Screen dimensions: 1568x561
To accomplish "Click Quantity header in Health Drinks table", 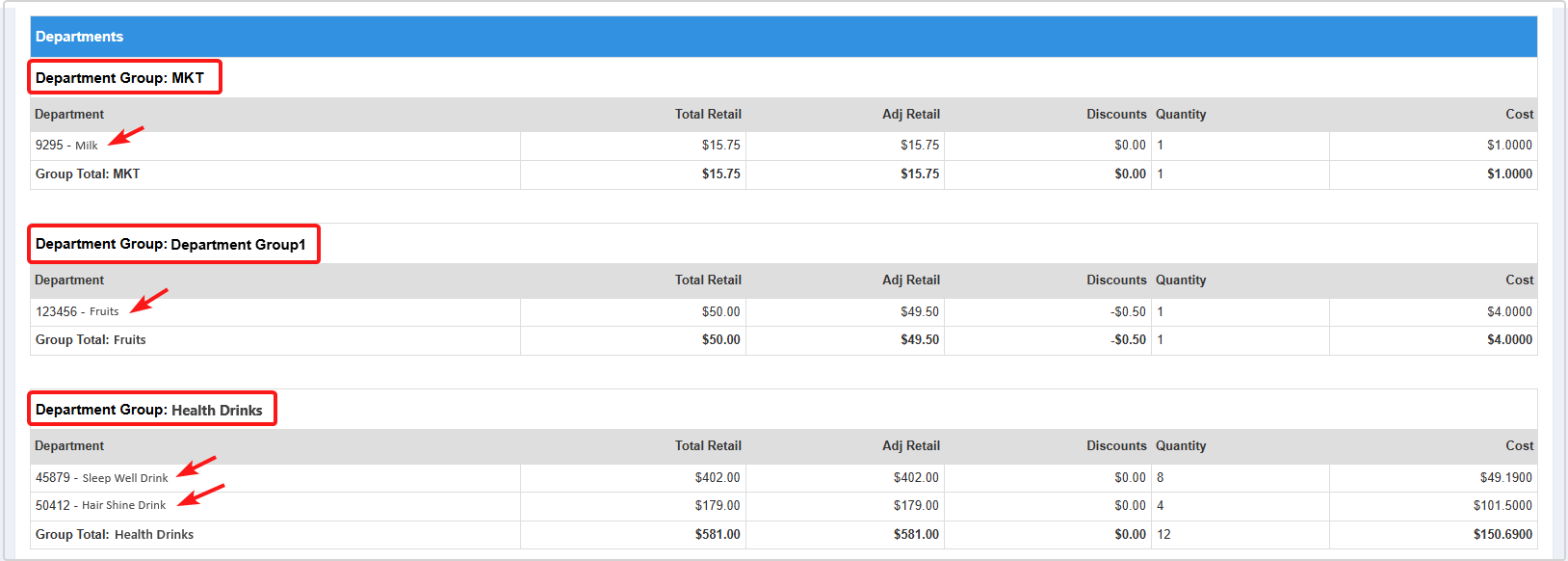I will [1181, 446].
